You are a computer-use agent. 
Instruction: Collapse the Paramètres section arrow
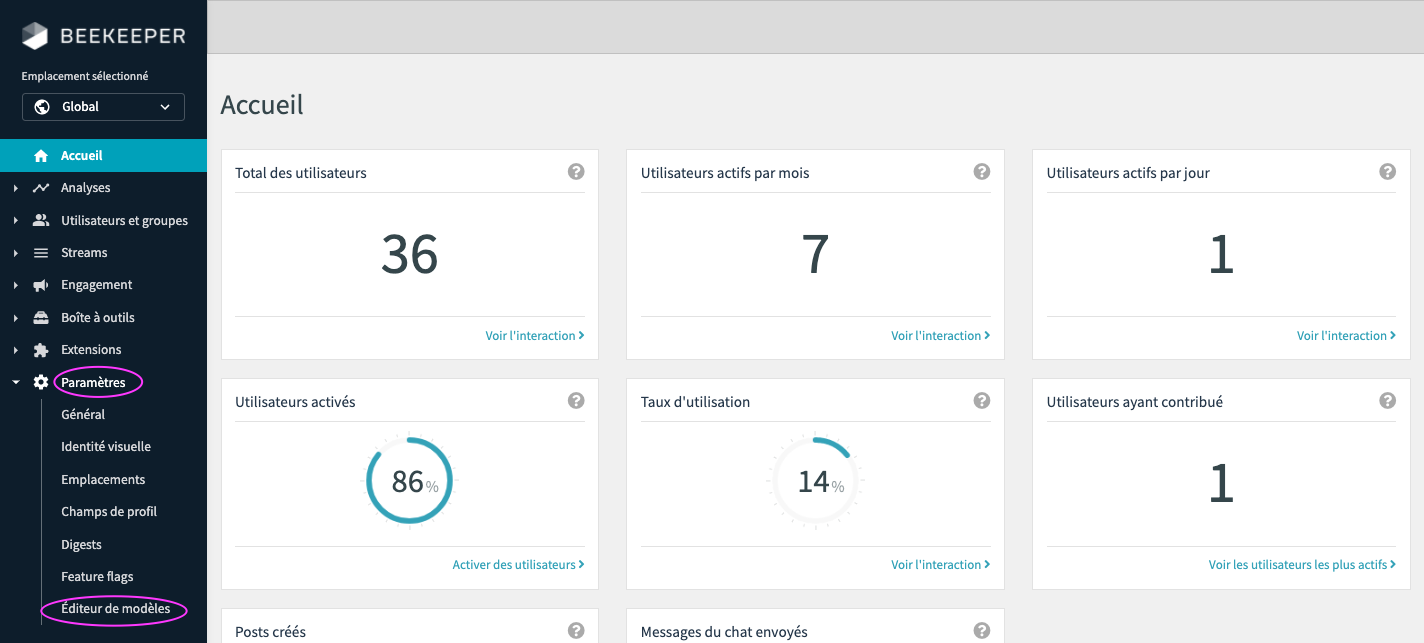coord(15,382)
